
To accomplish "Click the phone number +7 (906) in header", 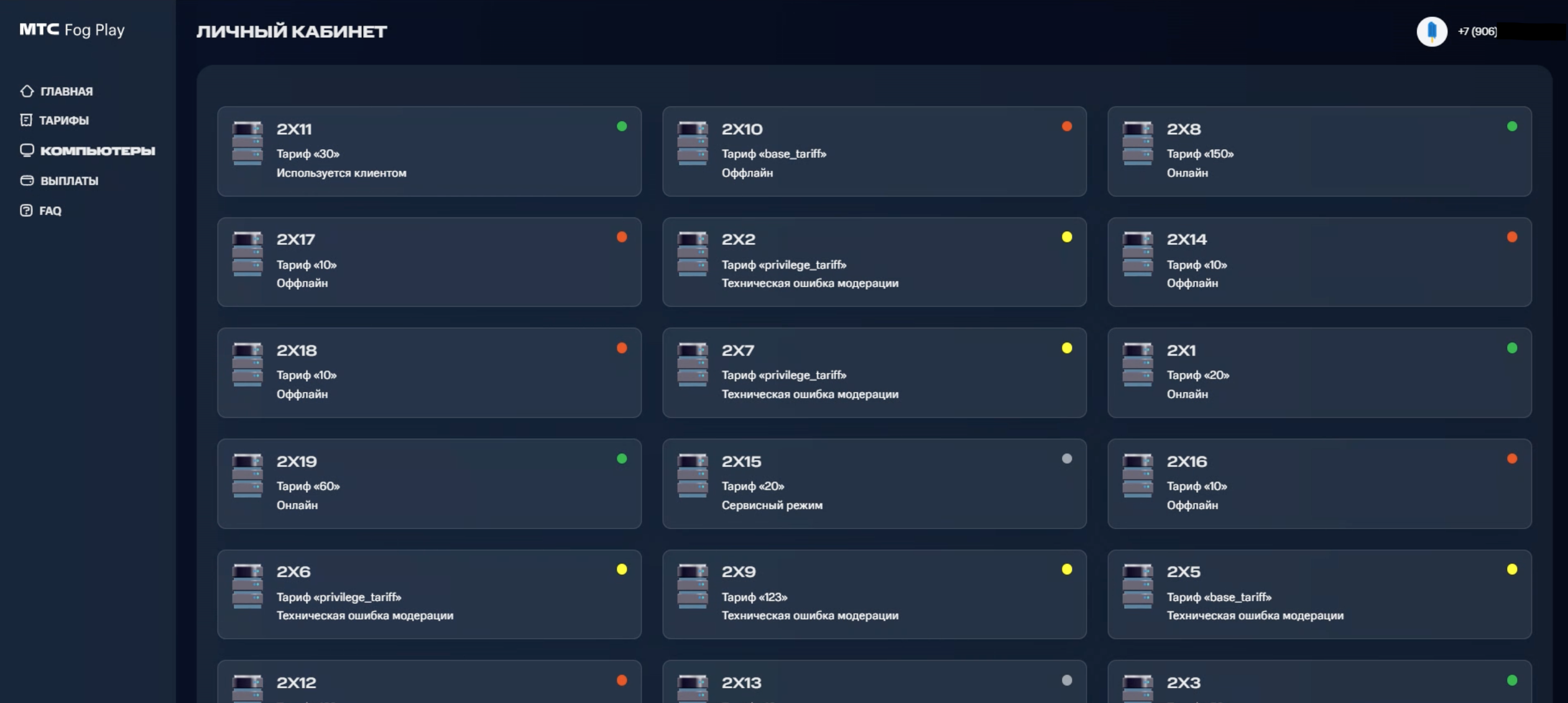I will [1477, 31].
